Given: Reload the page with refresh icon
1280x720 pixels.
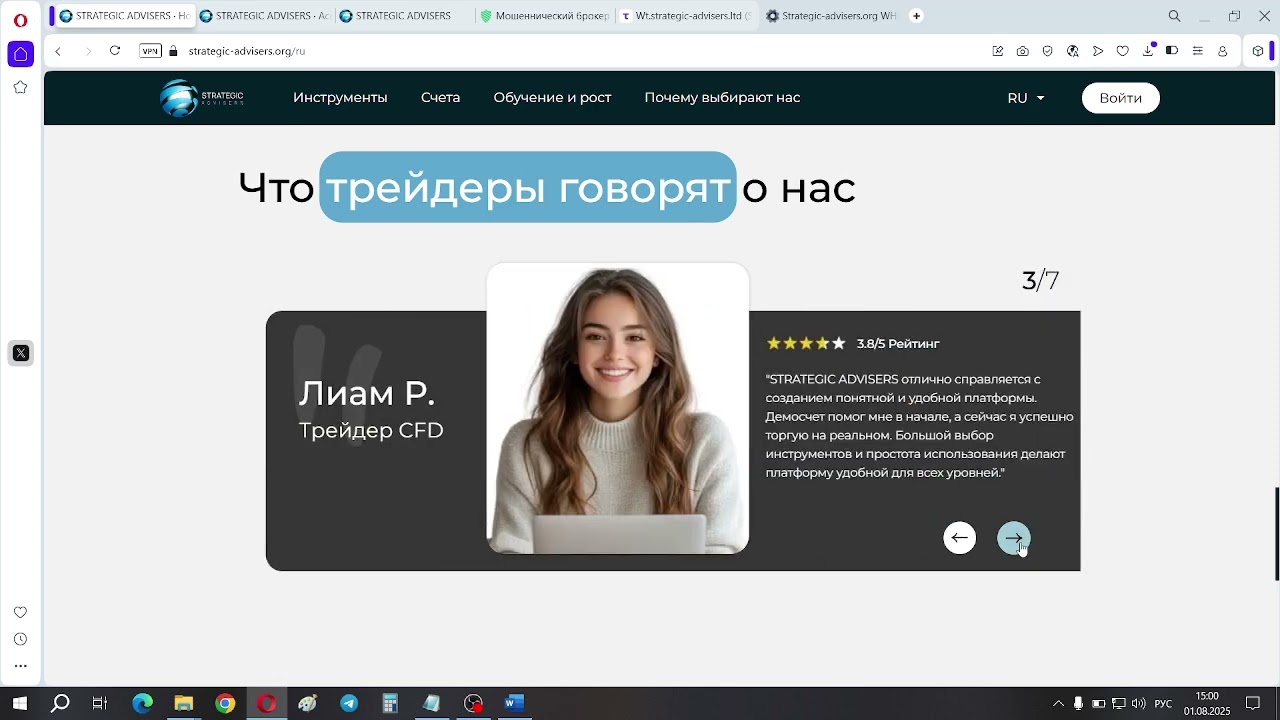Looking at the screenshot, I should tap(115, 51).
